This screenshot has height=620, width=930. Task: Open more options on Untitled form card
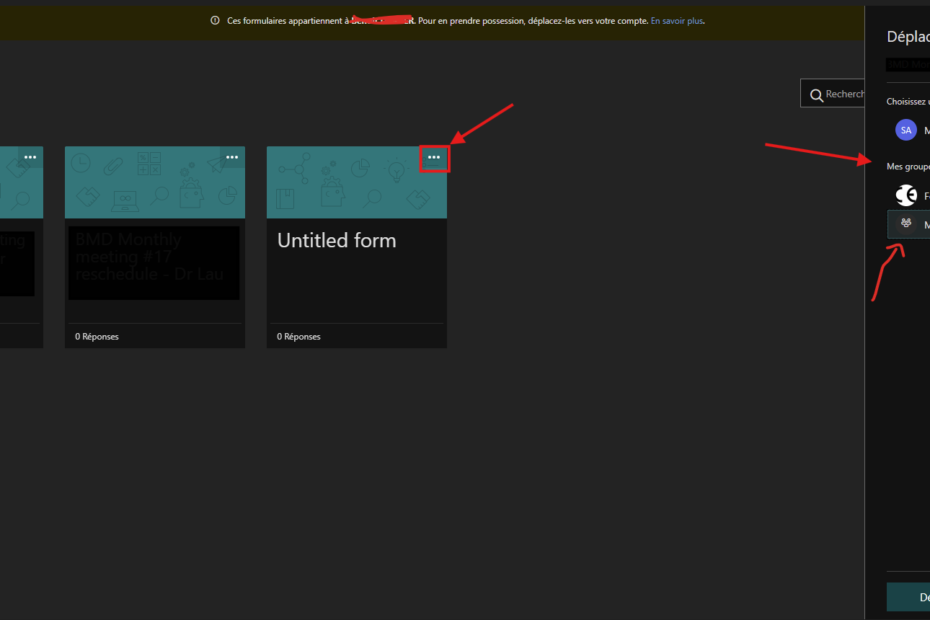(433, 157)
